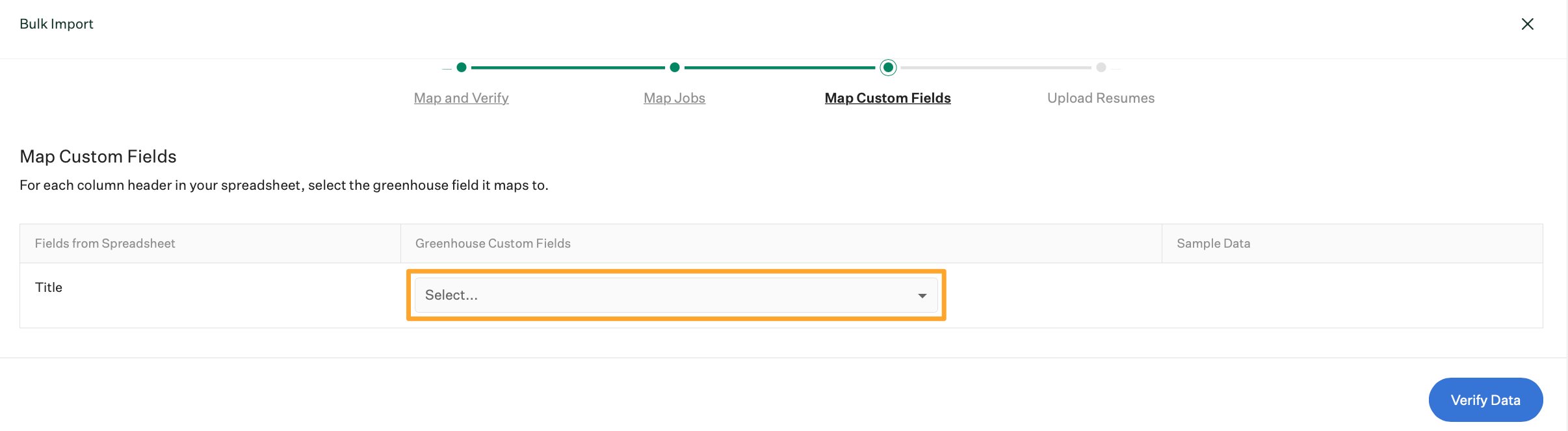This screenshot has height=431, width=1568.
Task: Select the Upload Resumes step label
Action: click(1101, 98)
